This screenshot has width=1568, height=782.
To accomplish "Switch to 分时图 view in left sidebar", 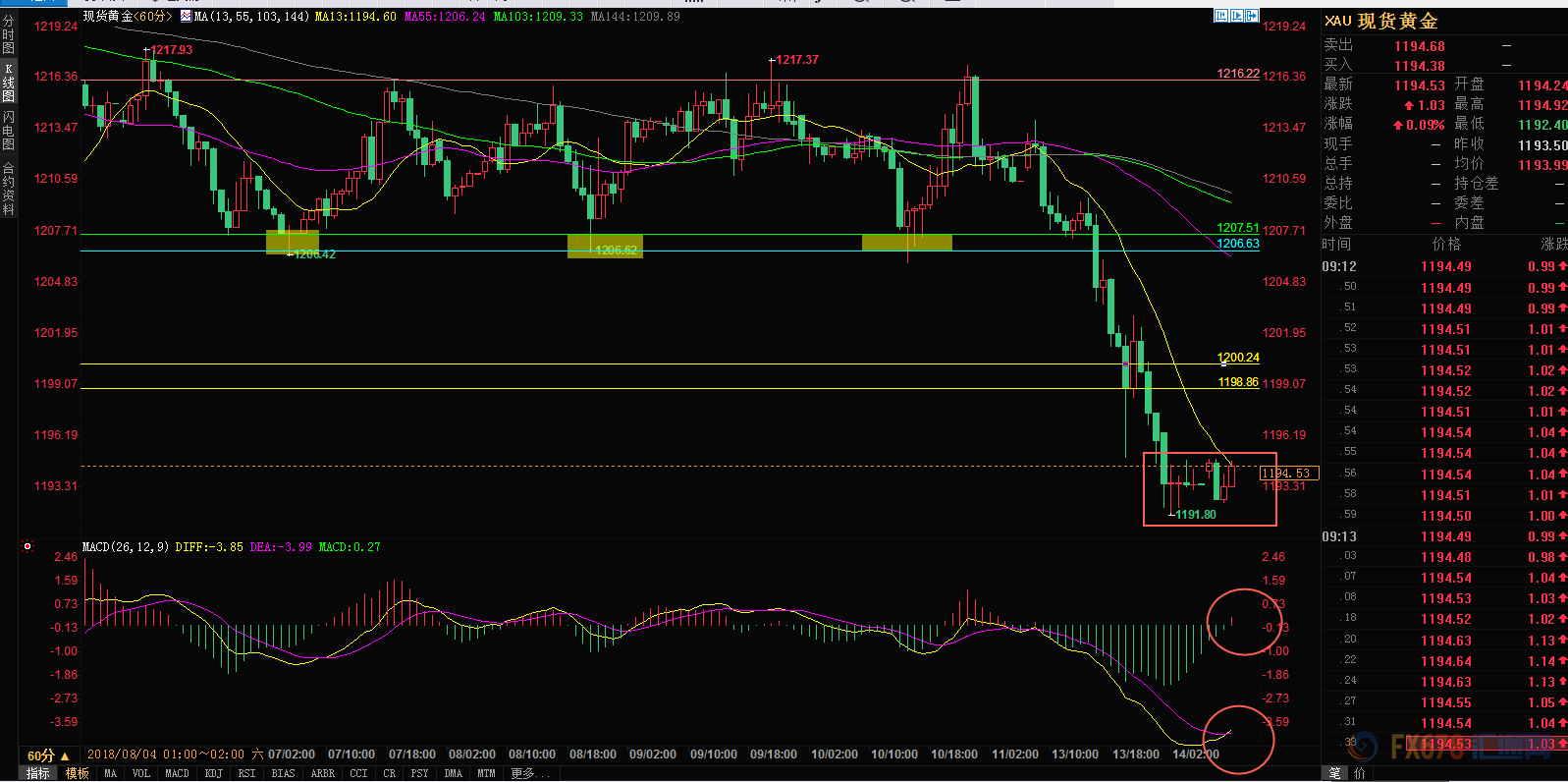I will [x=9, y=34].
